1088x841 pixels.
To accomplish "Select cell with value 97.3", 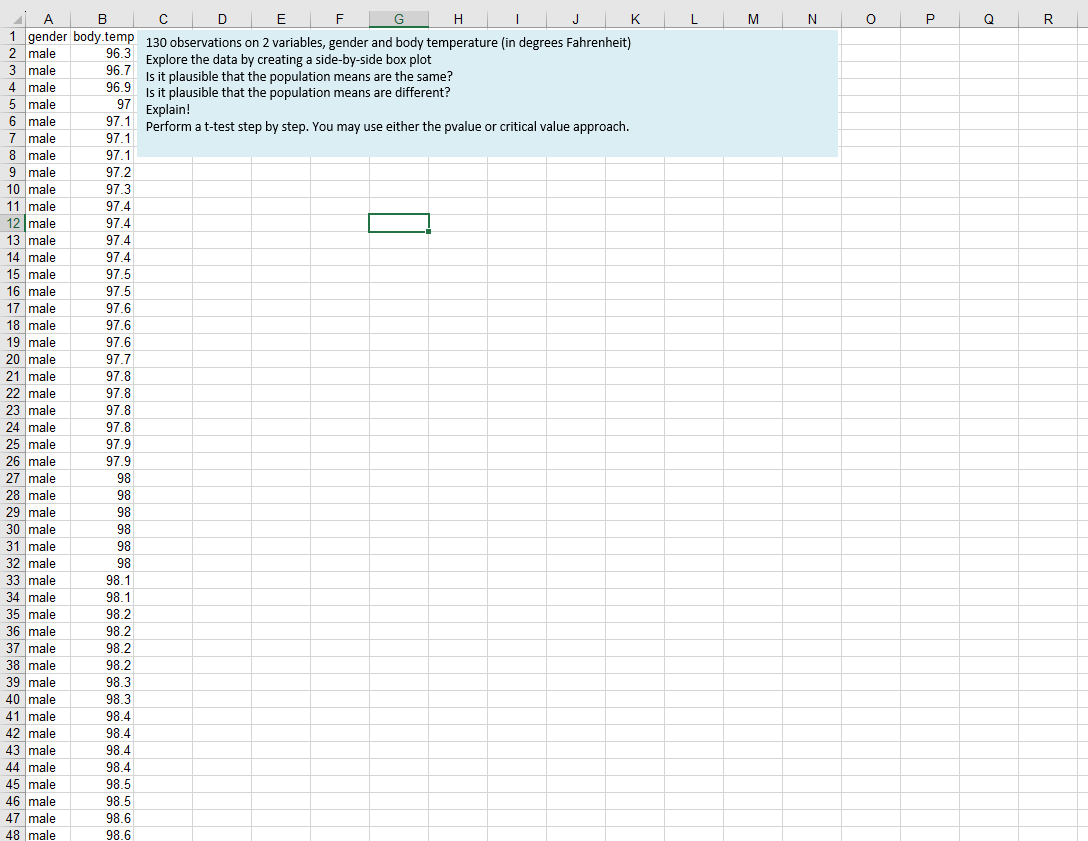I will [102, 189].
